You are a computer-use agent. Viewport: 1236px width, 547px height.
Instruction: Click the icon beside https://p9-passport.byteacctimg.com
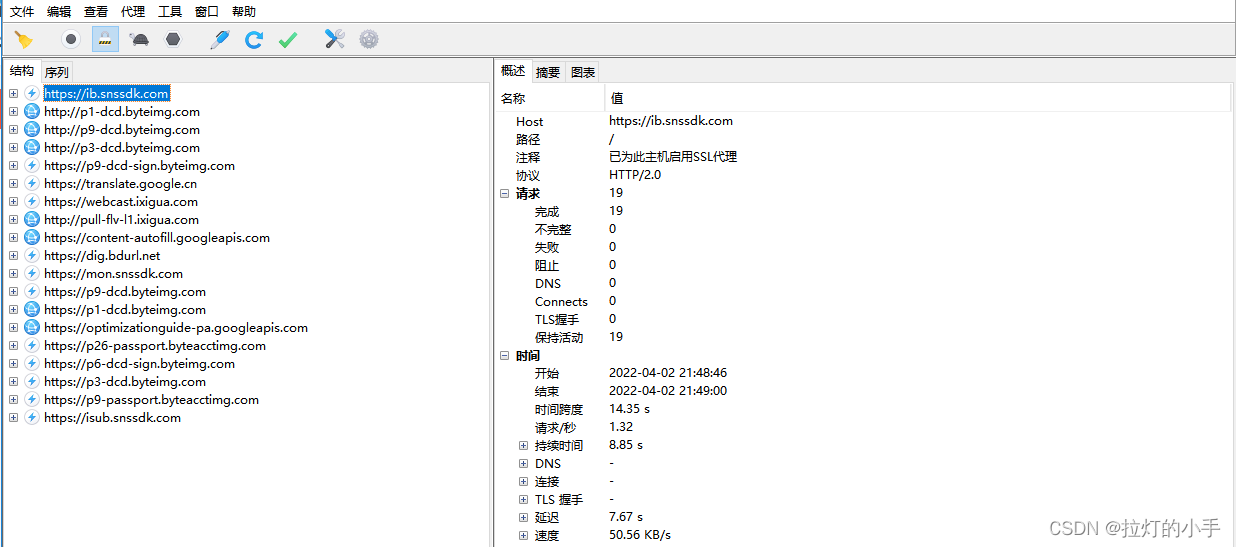click(x=31, y=399)
